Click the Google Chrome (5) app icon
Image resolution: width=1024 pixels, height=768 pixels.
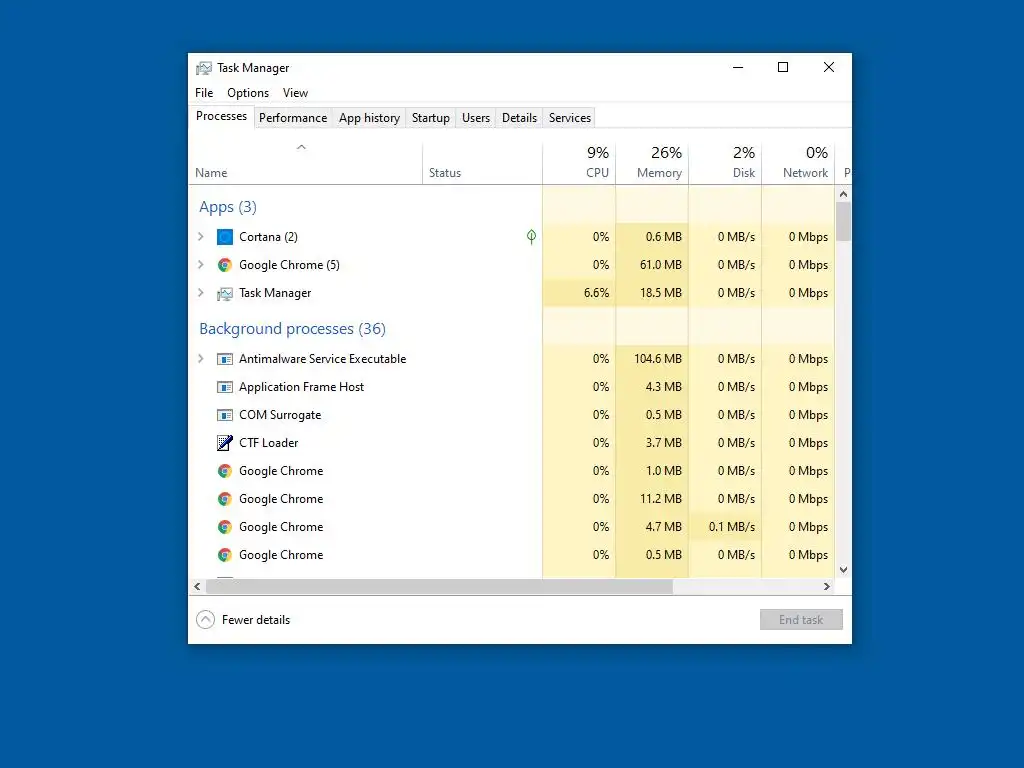tap(225, 265)
